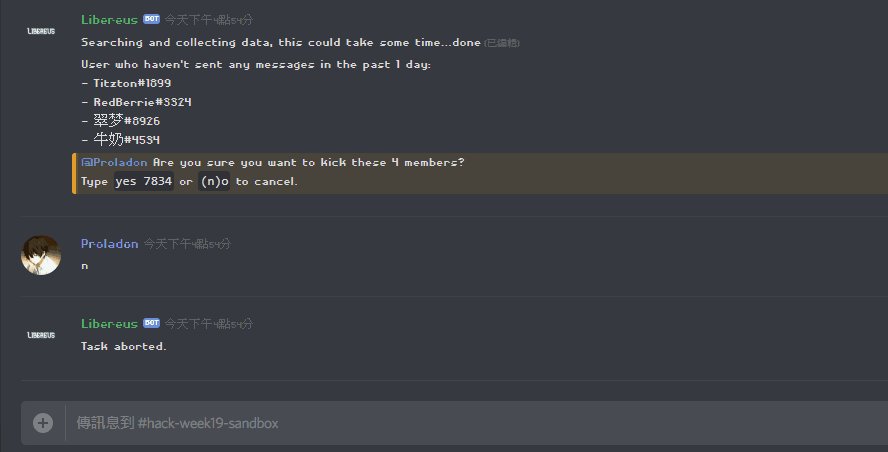
Task: Click the BOT badge on first Libereus message
Action: tap(151, 19)
